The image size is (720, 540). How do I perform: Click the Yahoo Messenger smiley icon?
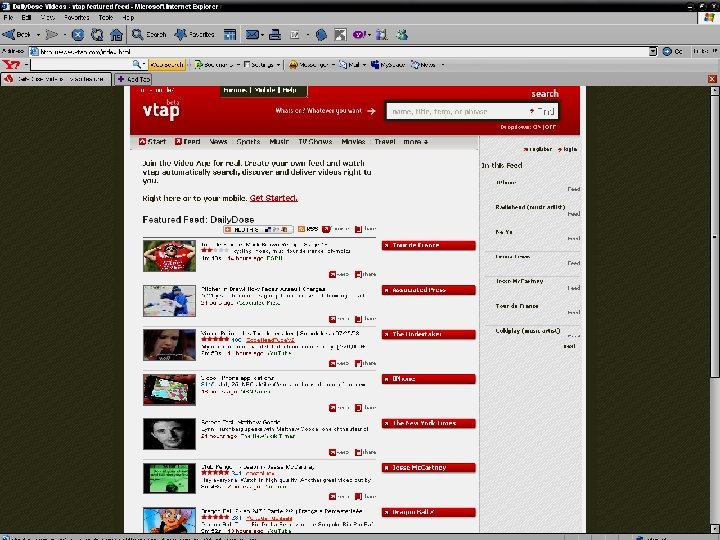293,65
